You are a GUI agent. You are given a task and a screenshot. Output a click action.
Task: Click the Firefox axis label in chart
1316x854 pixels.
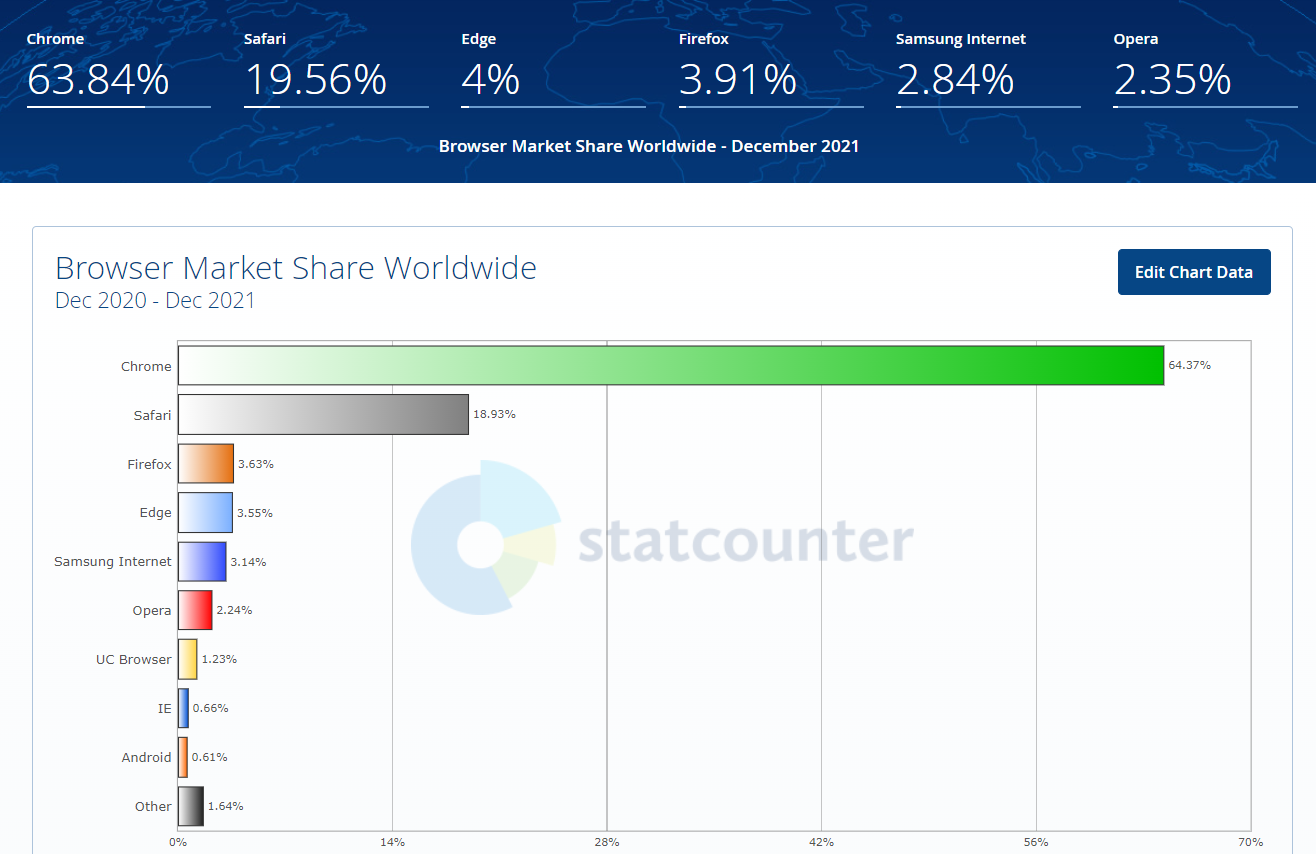click(x=149, y=464)
